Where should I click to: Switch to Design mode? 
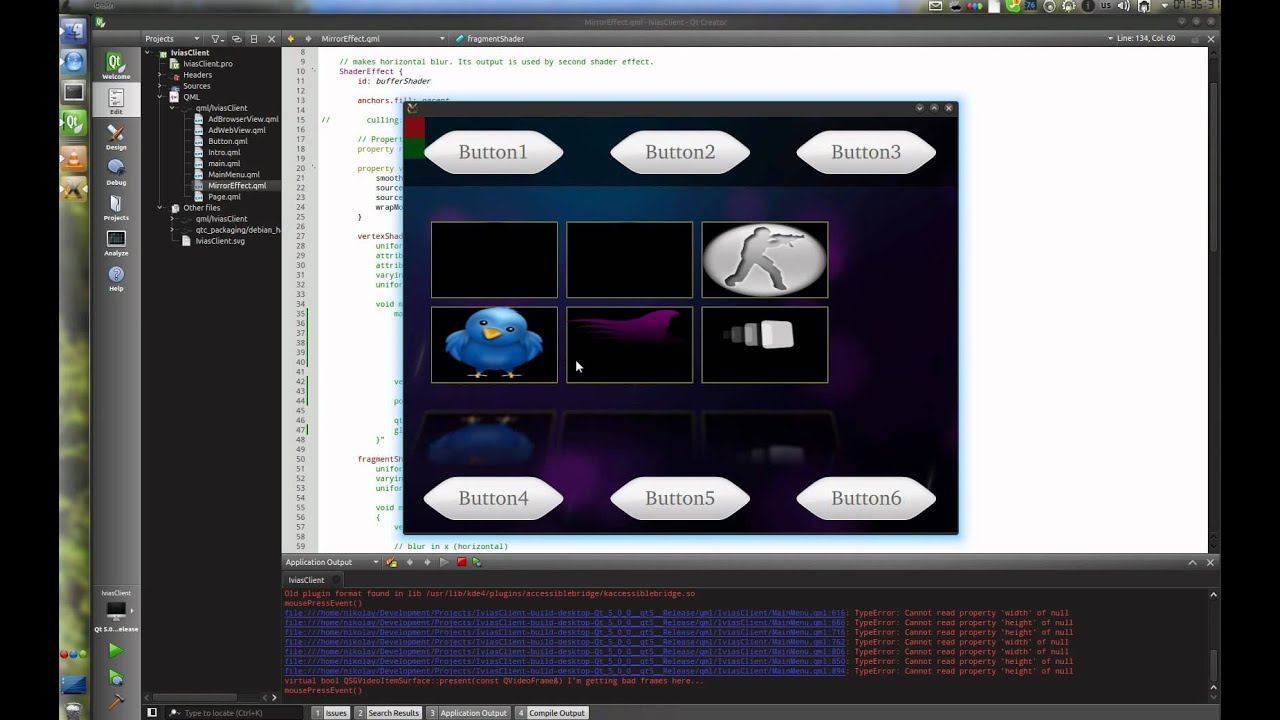[x=116, y=137]
